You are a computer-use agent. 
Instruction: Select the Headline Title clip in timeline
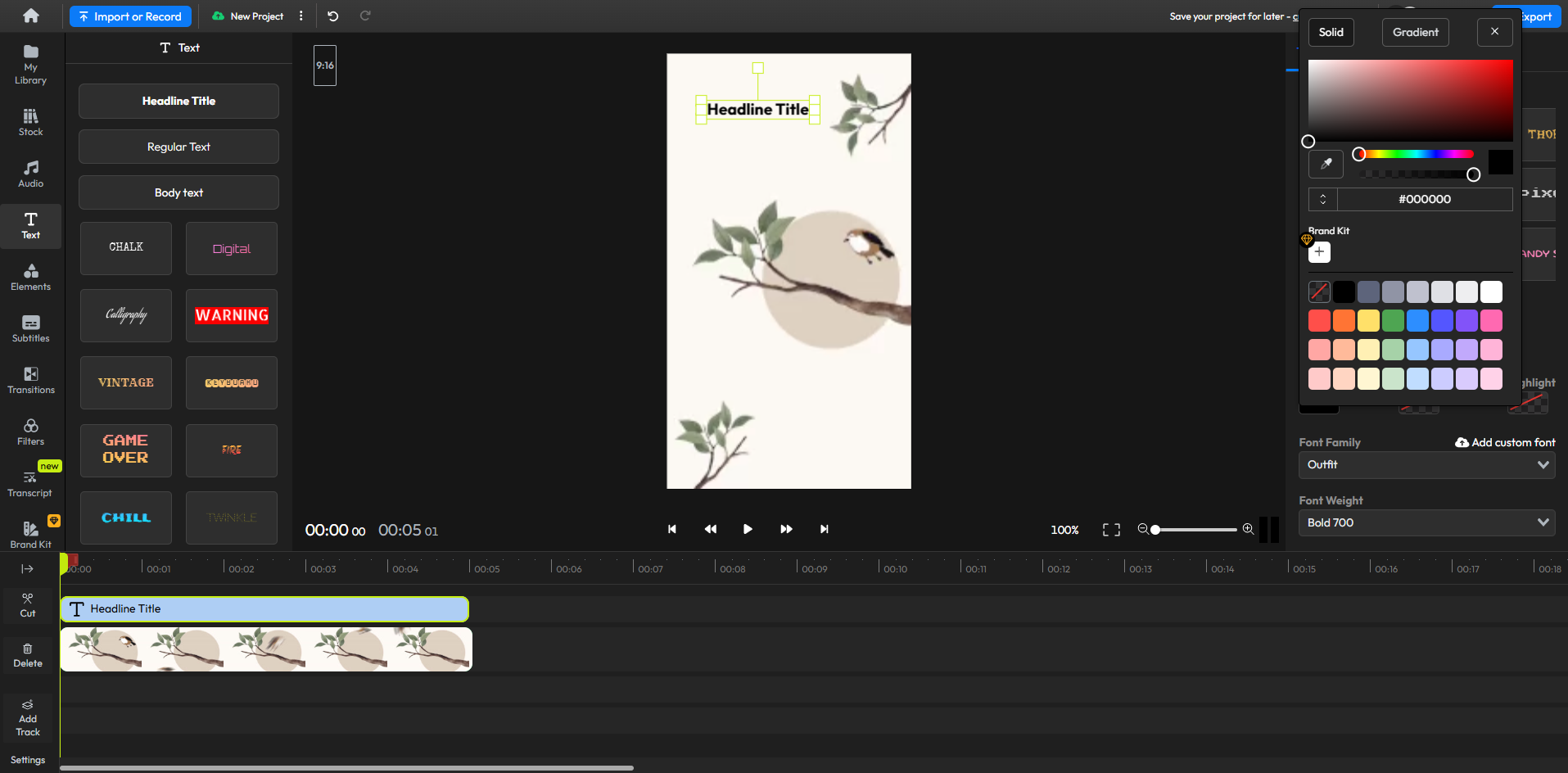click(x=264, y=608)
